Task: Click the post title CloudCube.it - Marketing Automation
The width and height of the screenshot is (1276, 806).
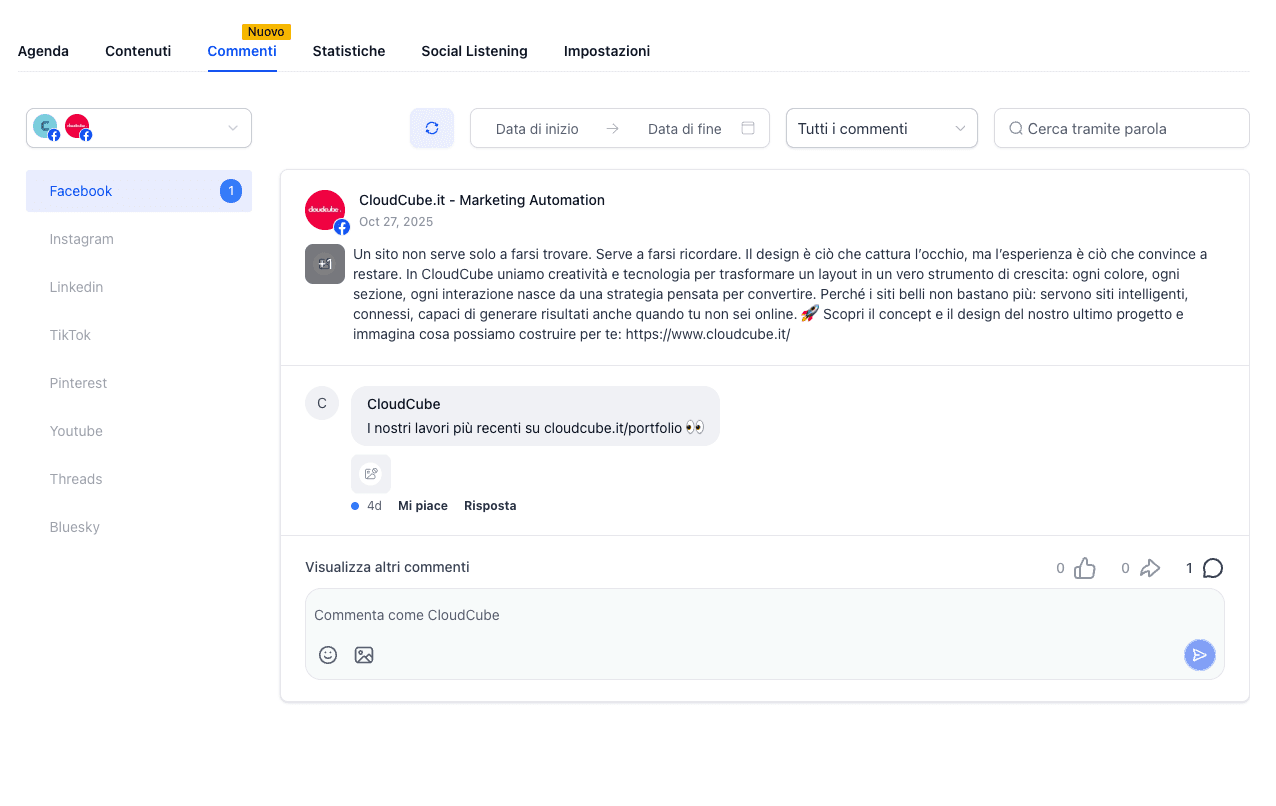Action: (x=482, y=200)
